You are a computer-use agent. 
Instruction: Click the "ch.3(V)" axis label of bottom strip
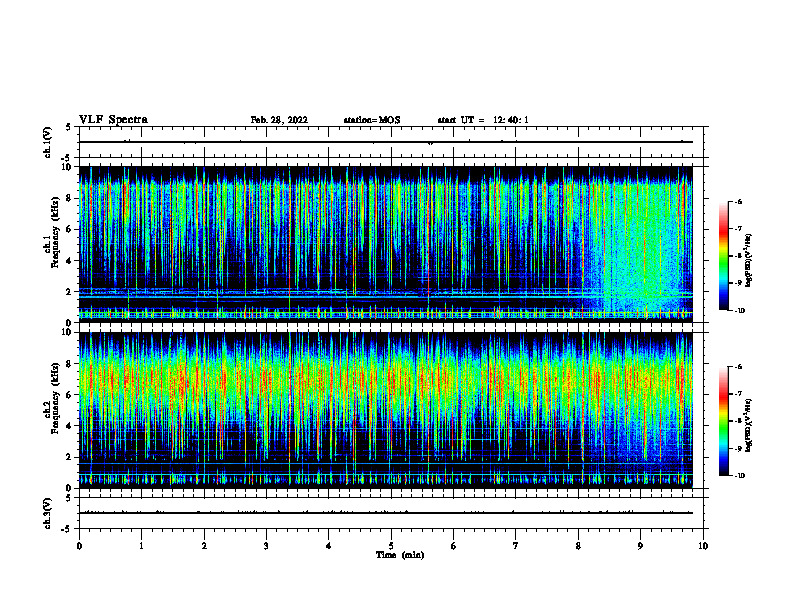(47, 513)
